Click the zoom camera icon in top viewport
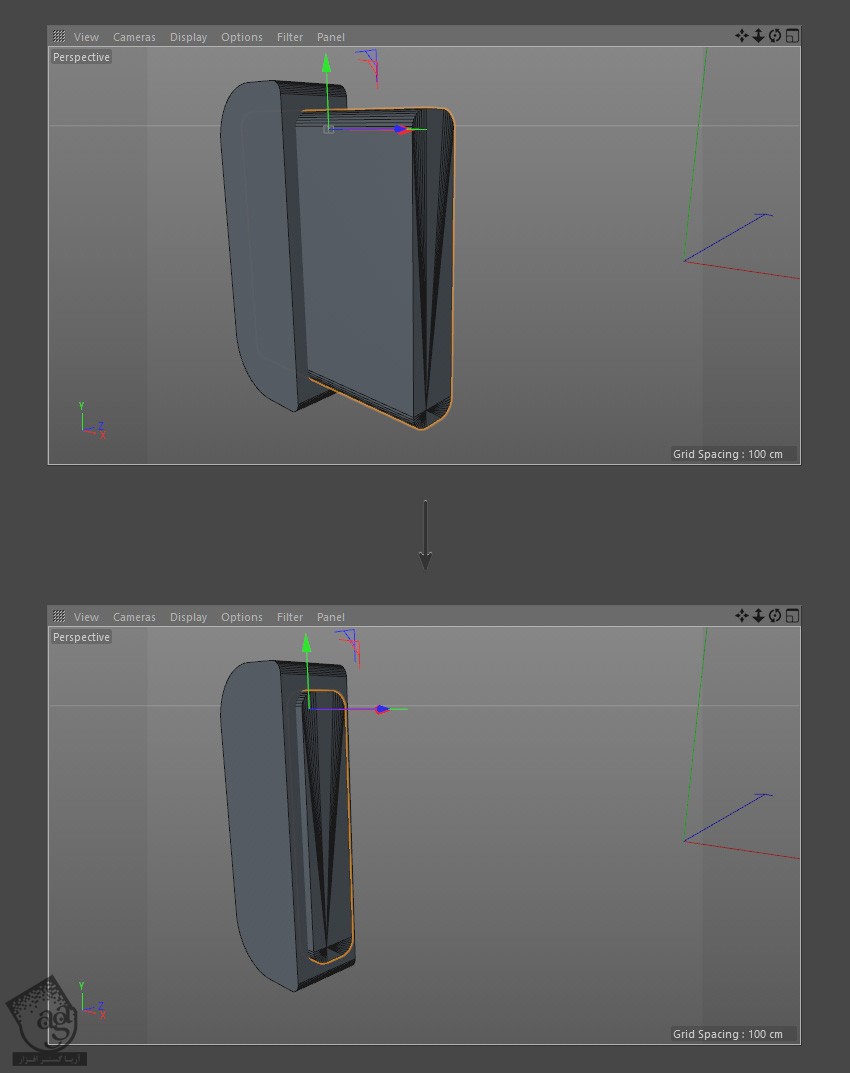Screen dimensions: 850x1073 tap(758, 36)
